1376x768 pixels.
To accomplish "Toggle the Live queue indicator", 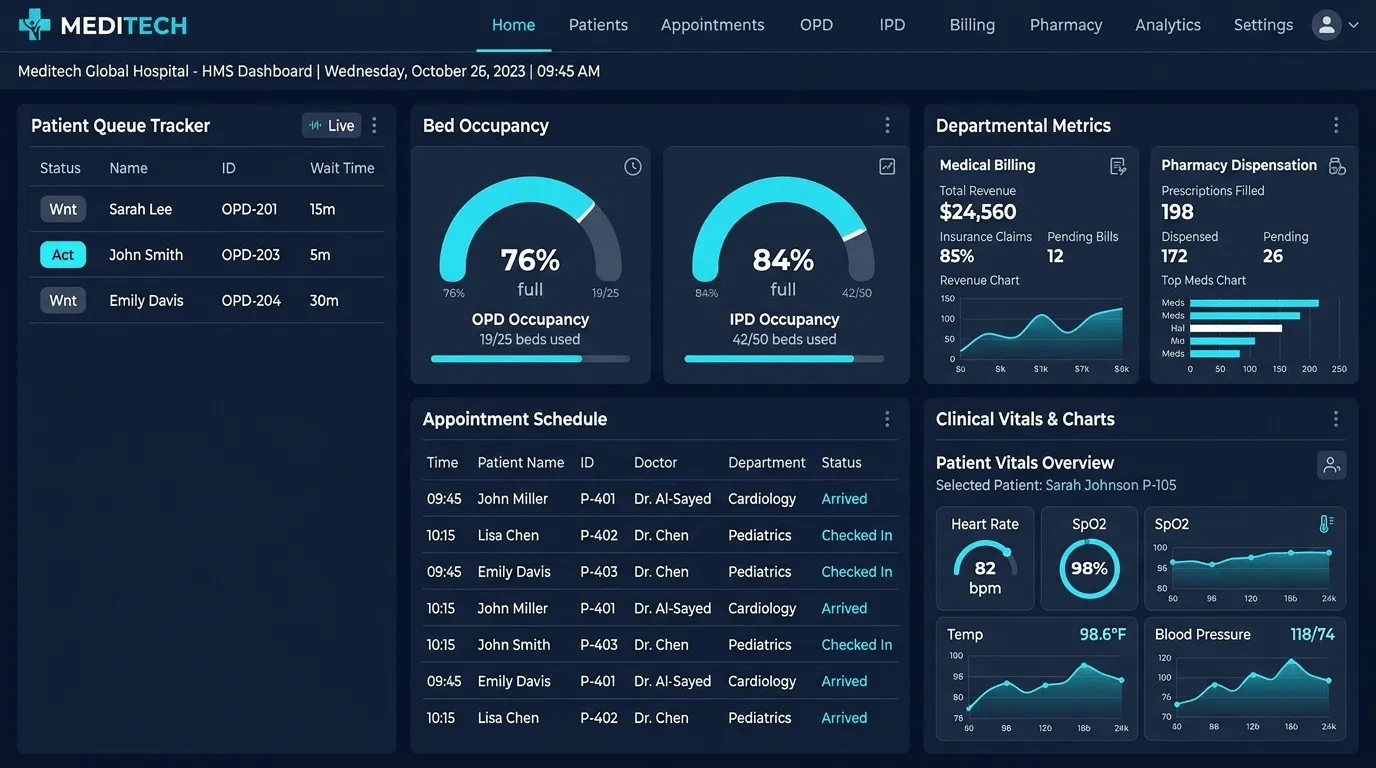I will [x=332, y=125].
